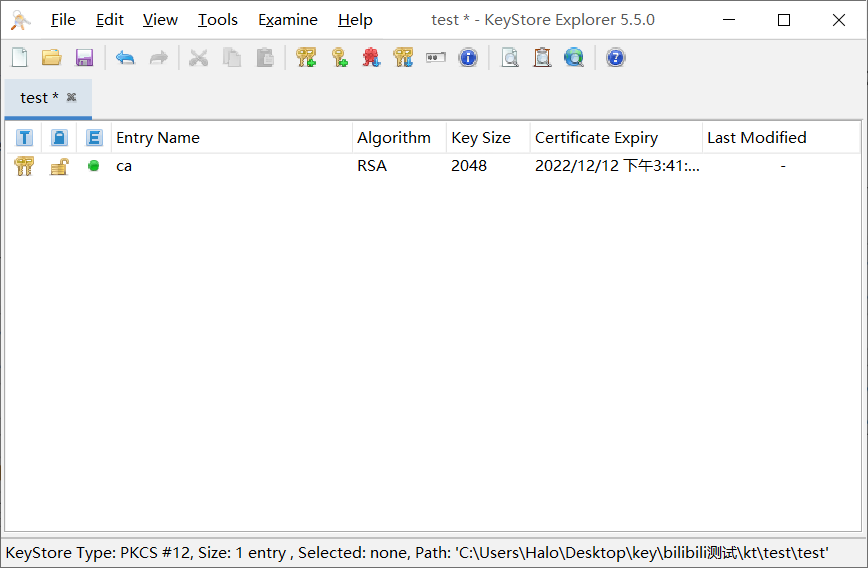Screen dimensions: 868x568
Task: Sort by the T entry type column header
Action: (x=24, y=137)
